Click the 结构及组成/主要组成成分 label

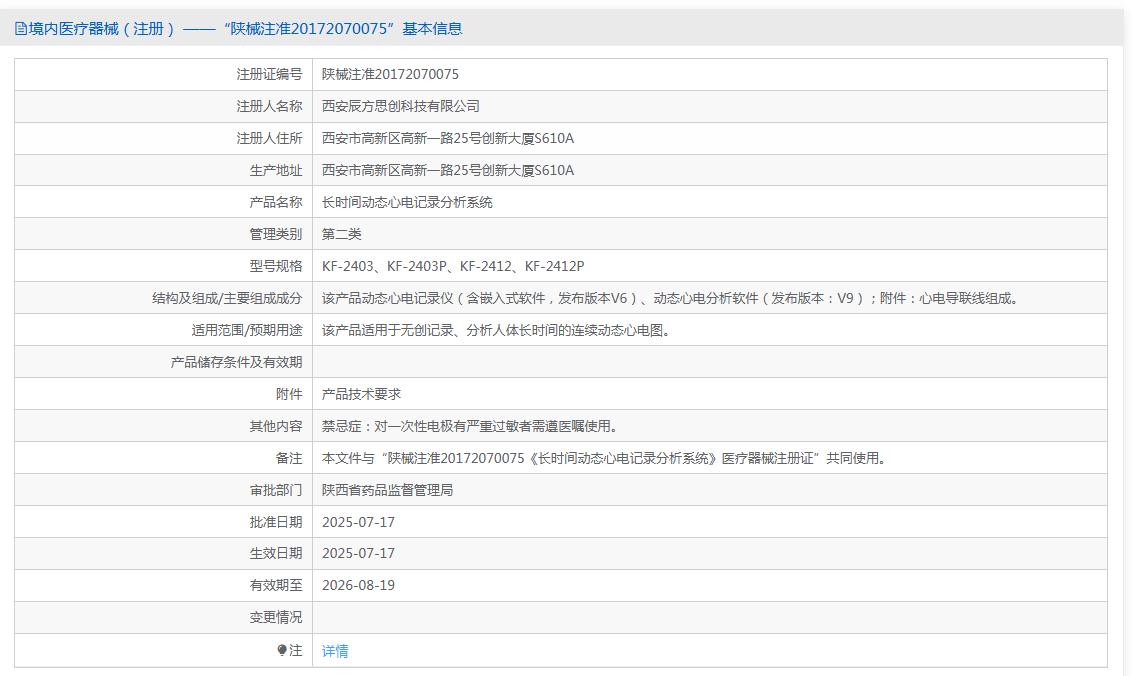pyautogui.click(x=227, y=298)
